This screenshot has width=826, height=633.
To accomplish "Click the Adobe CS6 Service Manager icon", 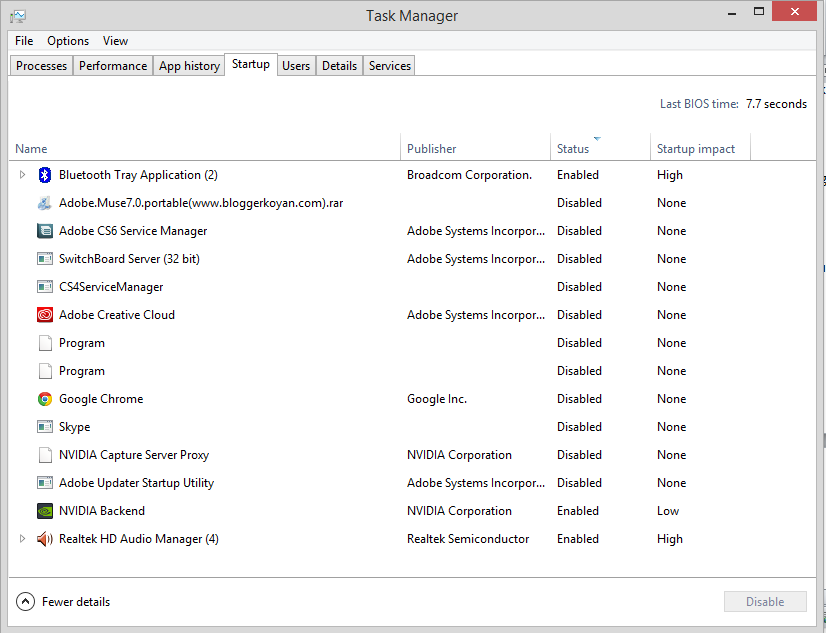I will 44,231.
